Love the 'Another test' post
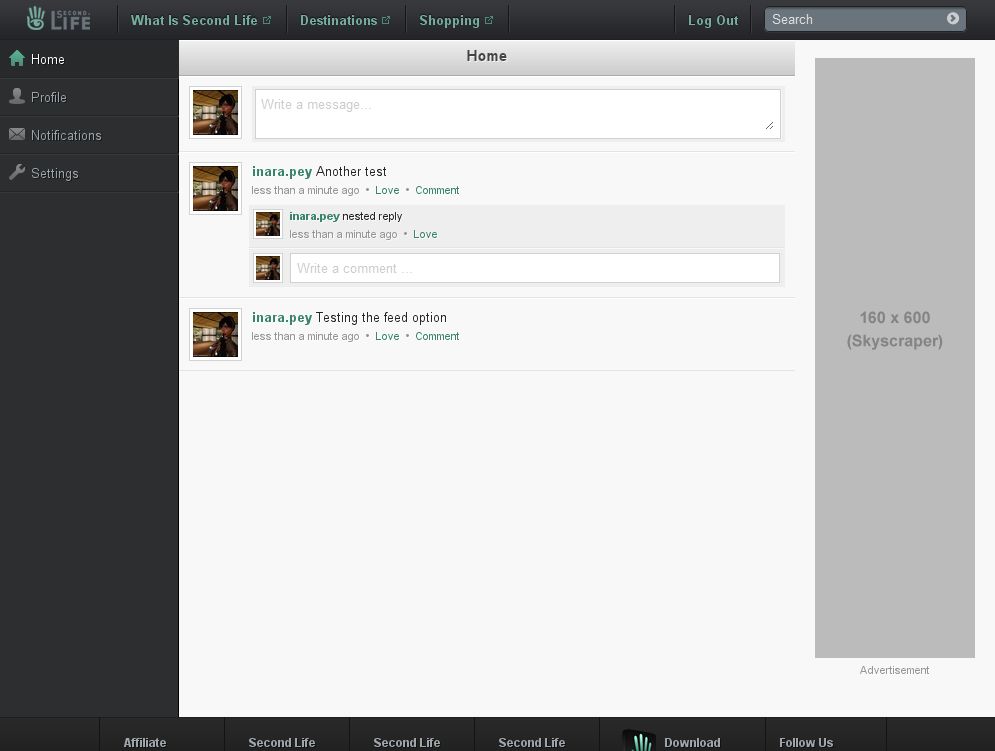Screen dimensions: 995x751 pos(387,190)
